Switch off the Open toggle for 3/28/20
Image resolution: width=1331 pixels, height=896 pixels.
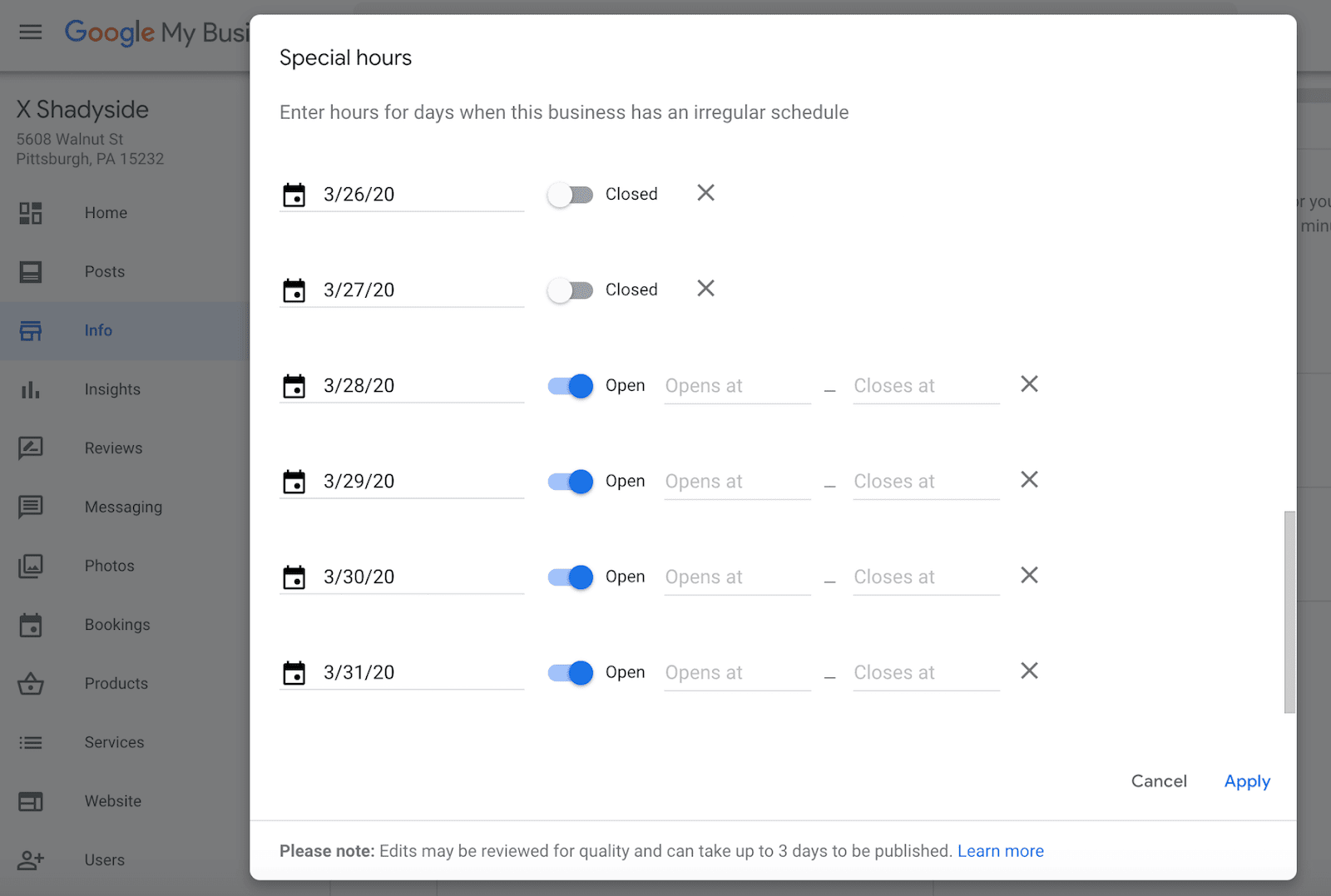[570, 386]
